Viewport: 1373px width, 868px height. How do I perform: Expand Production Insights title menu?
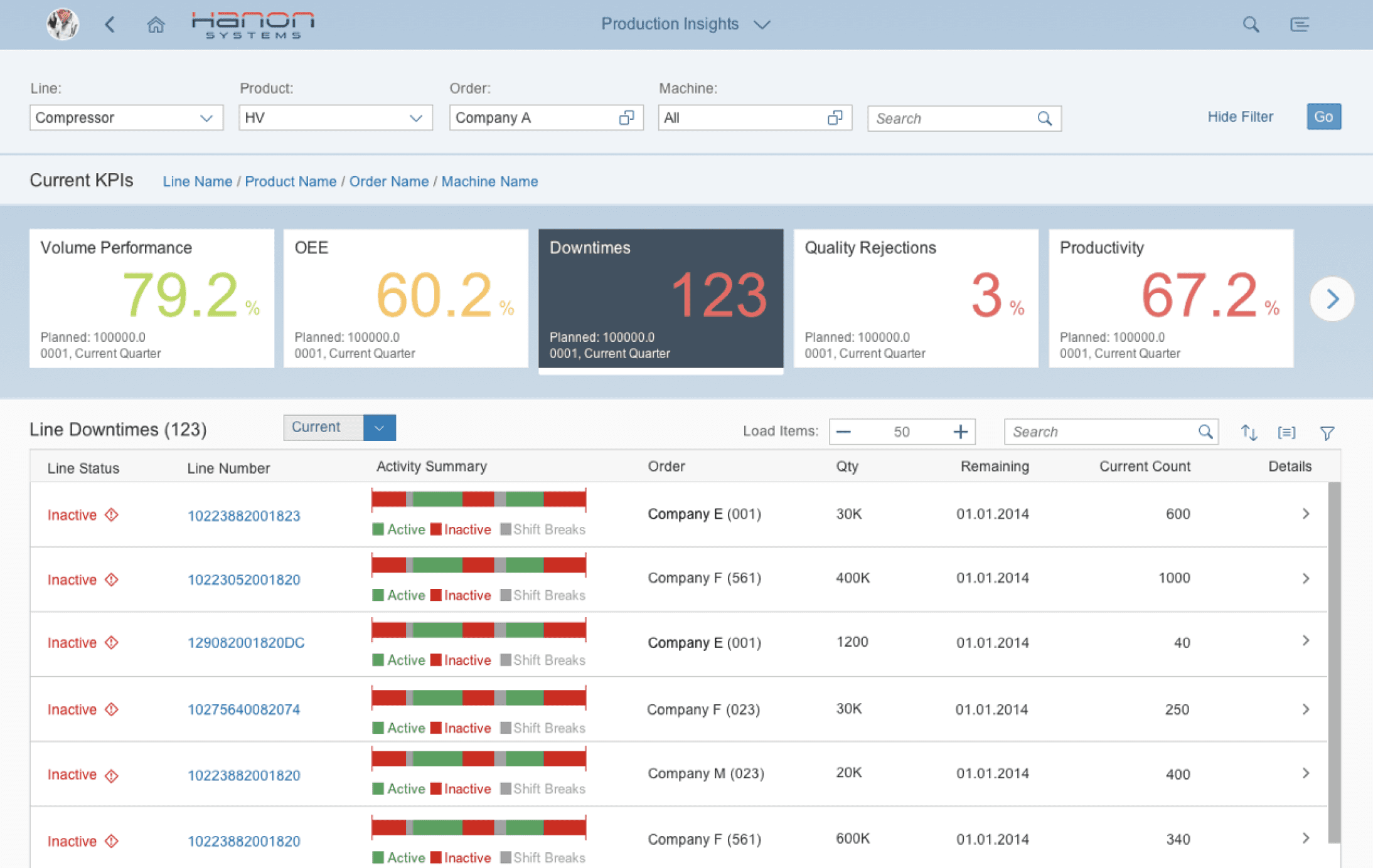point(762,24)
